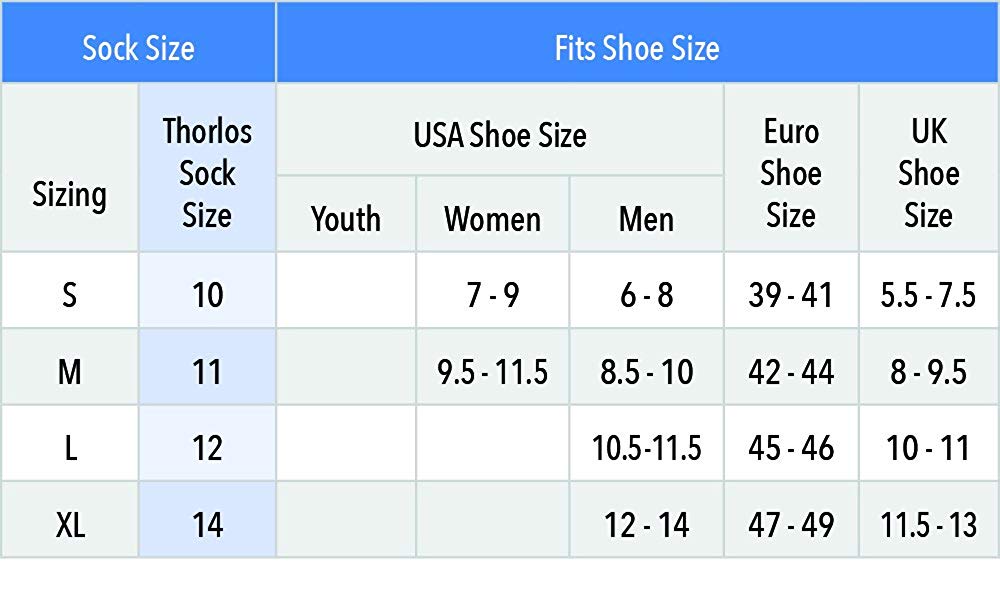Select the Thorlos Sock Size column heading

(x=207, y=168)
